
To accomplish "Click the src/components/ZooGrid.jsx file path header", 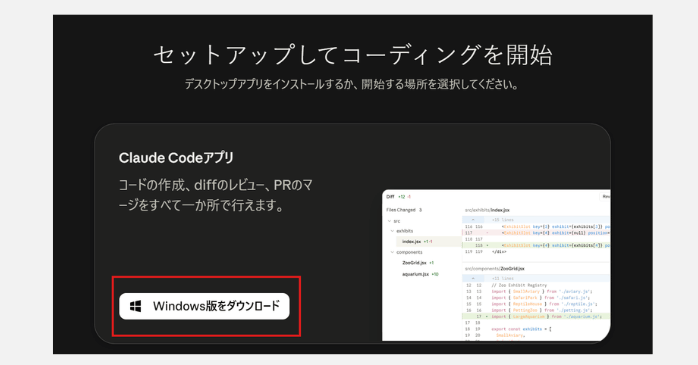I will (495, 269).
